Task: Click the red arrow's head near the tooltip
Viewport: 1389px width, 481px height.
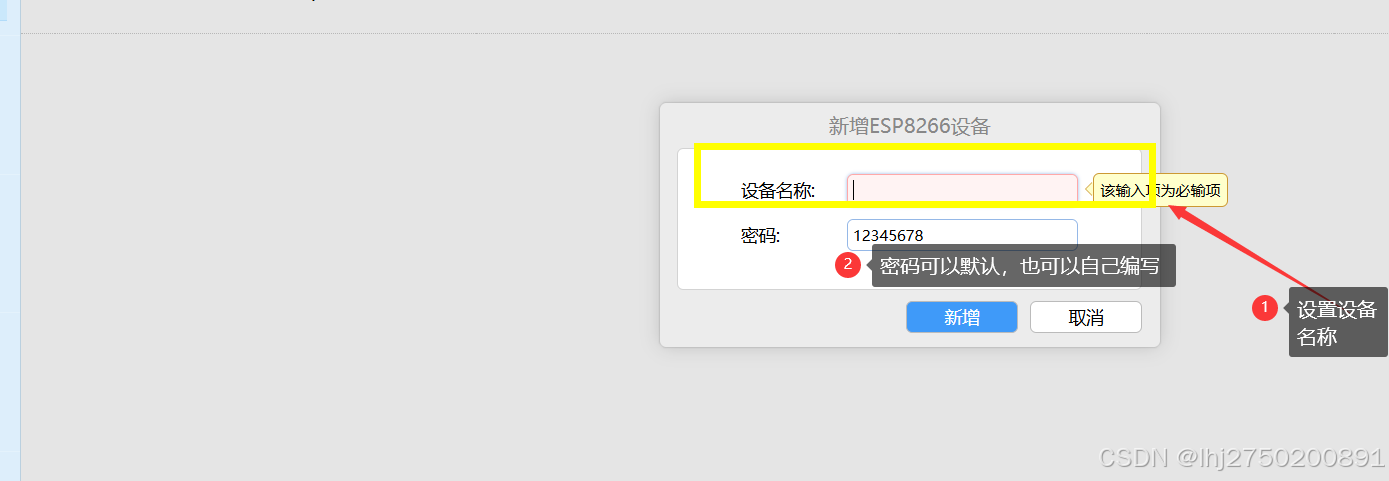Action: 1179,211
